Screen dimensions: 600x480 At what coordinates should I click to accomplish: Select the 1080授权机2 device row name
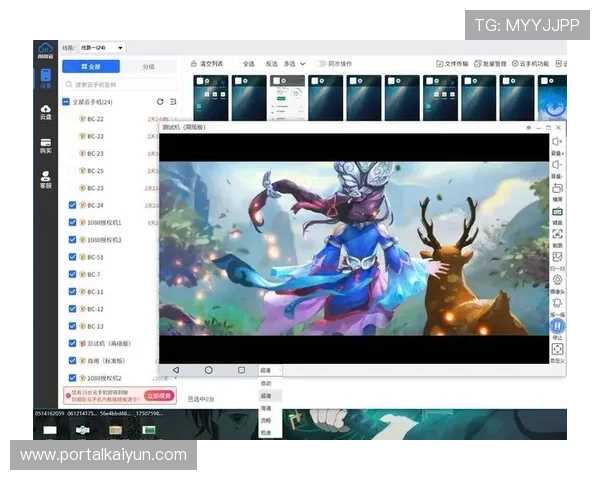pos(104,378)
